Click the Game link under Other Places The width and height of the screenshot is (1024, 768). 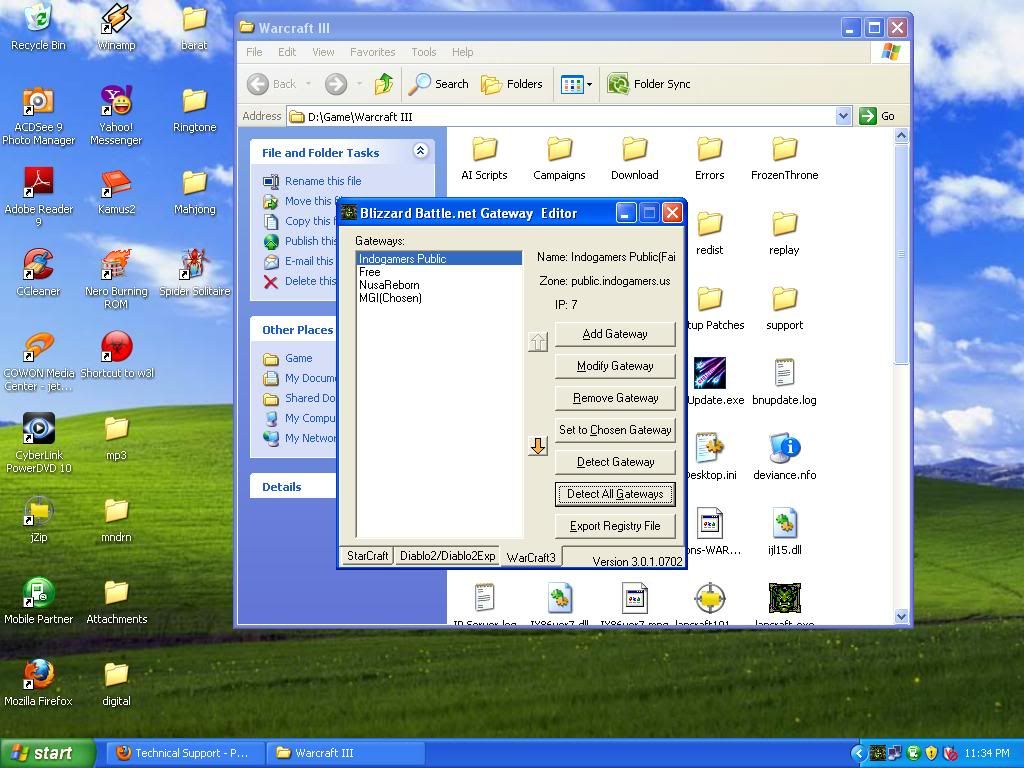click(298, 359)
